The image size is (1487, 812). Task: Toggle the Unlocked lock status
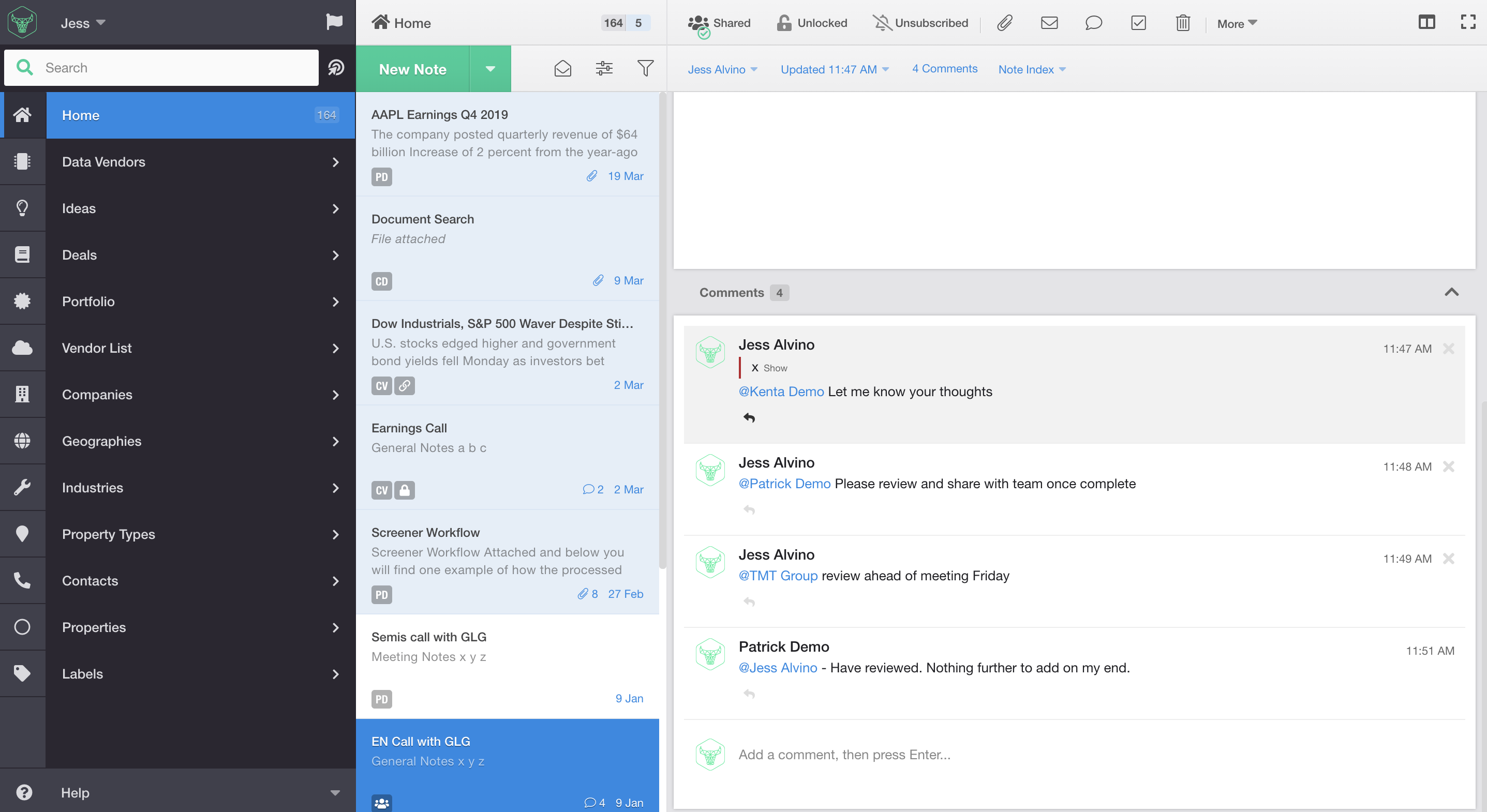[812, 23]
